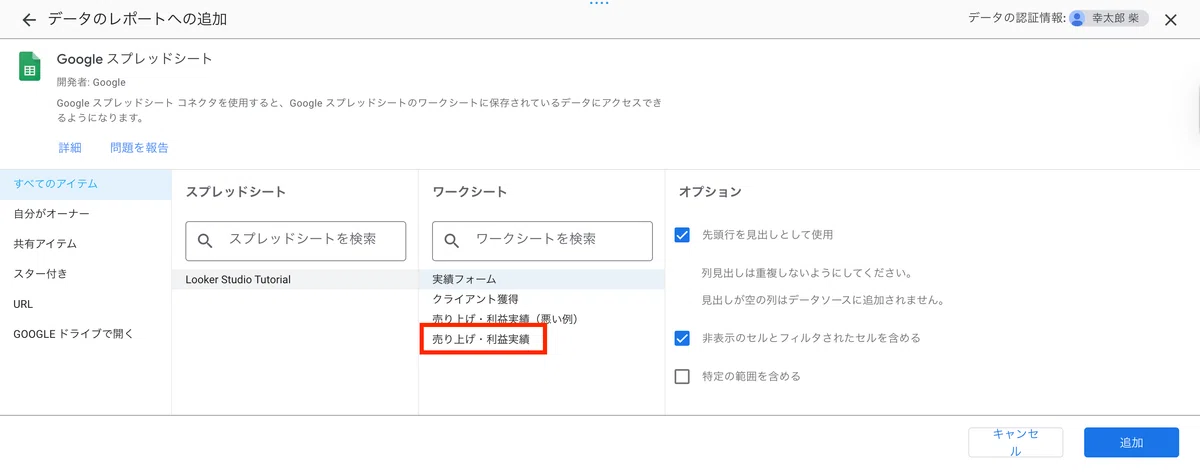Click 開発者: Google text
The width and height of the screenshot is (1200, 474).
pyautogui.click(x=91, y=83)
